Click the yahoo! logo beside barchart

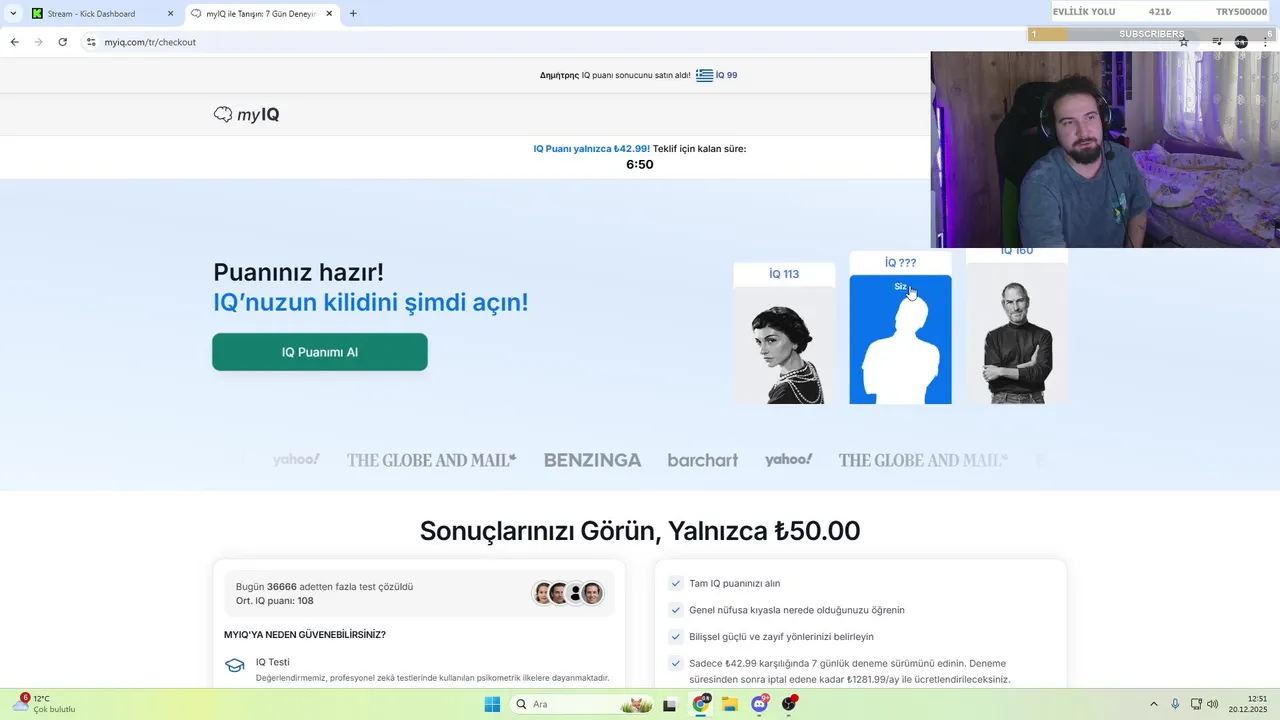coord(788,459)
